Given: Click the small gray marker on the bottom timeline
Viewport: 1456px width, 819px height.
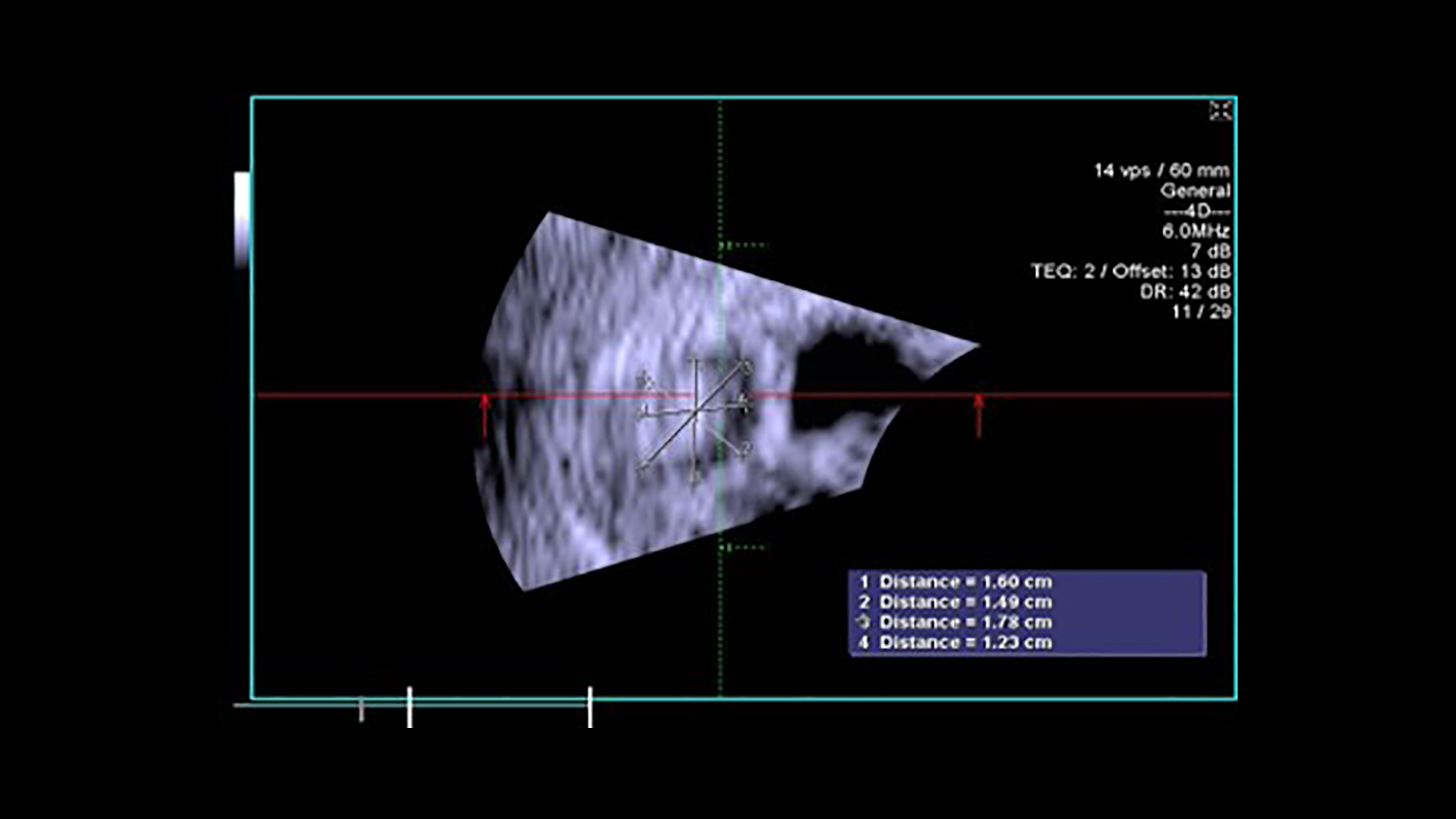Looking at the screenshot, I should pyautogui.click(x=361, y=710).
